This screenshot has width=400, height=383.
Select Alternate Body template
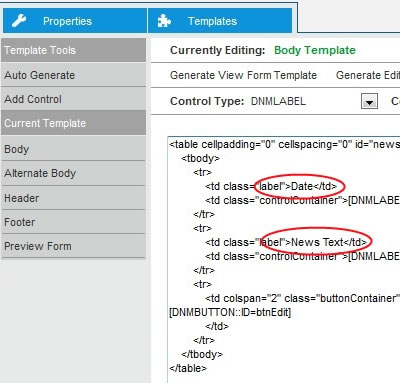[73, 173]
